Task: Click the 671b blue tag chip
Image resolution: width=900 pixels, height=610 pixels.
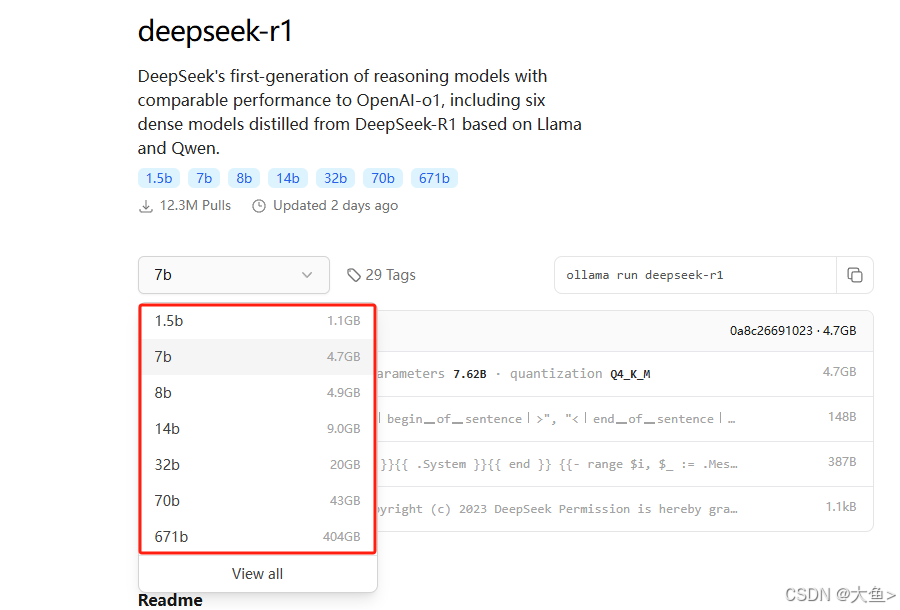Action: [x=434, y=178]
